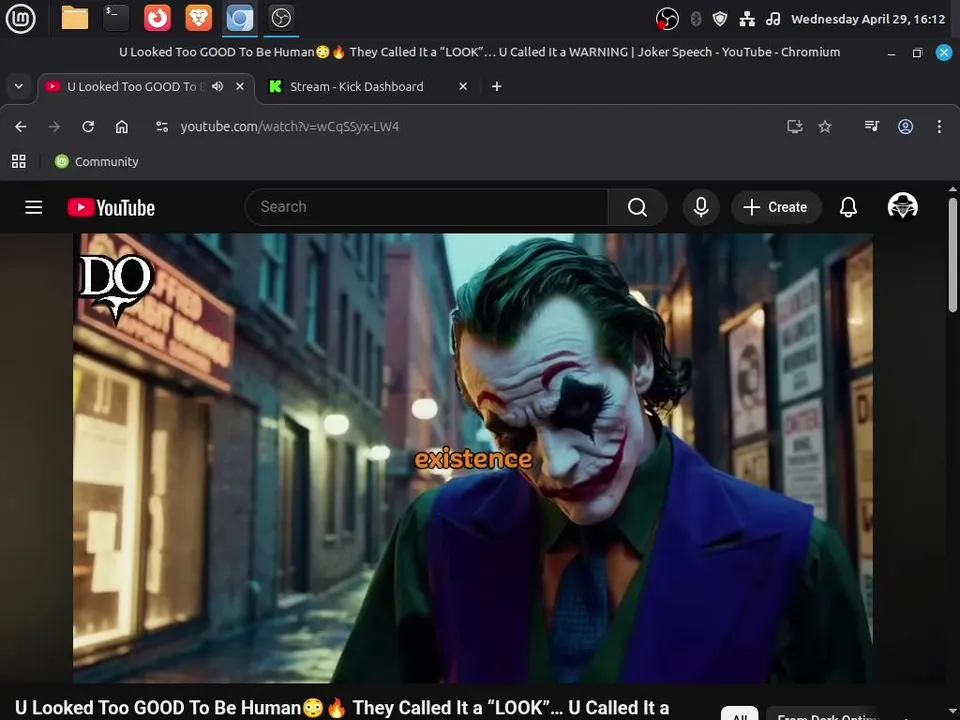This screenshot has width=960, height=720.
Task: Open YouTube notifications bell
Action: 848,207
